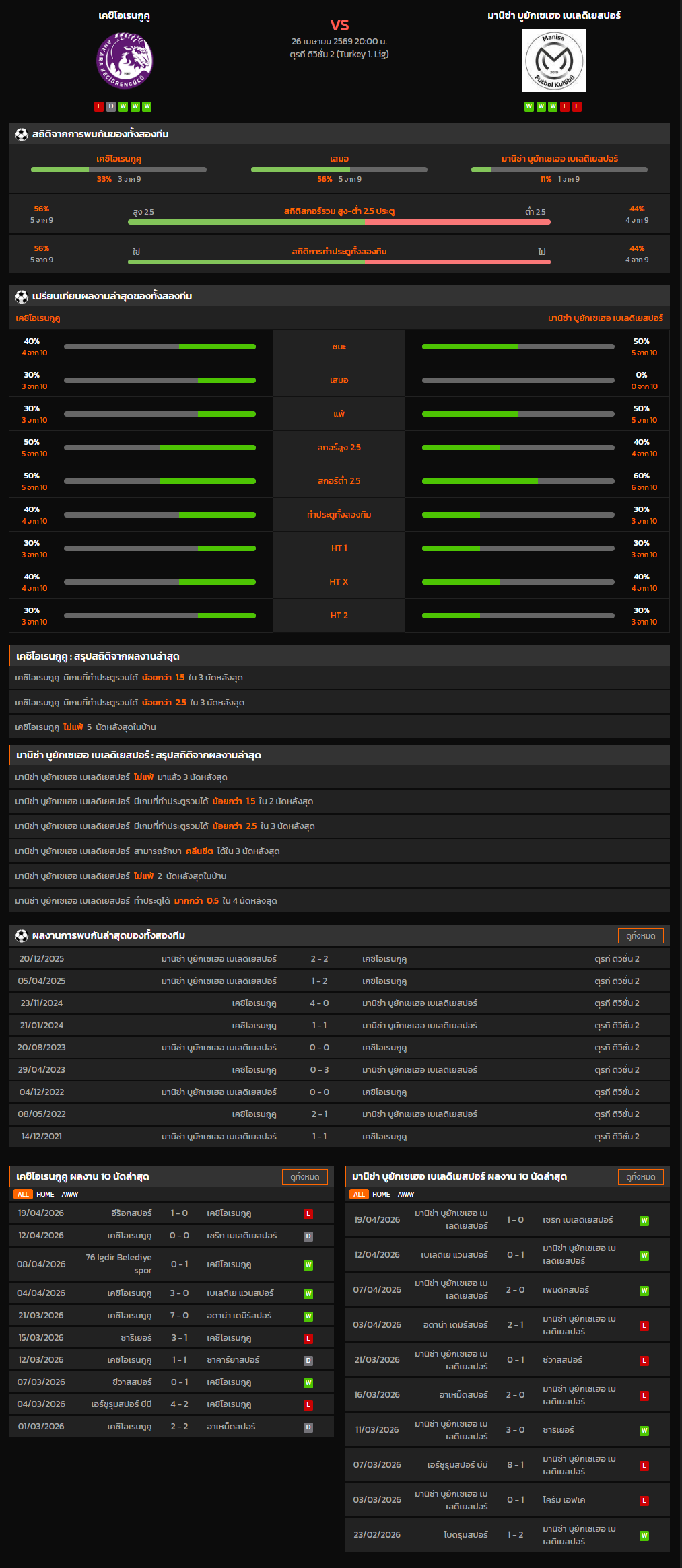The image size is (682, 1568).
Task: Expand head-to-head results with ดูทั้งหมด button
Action: (x=640, y=936)
